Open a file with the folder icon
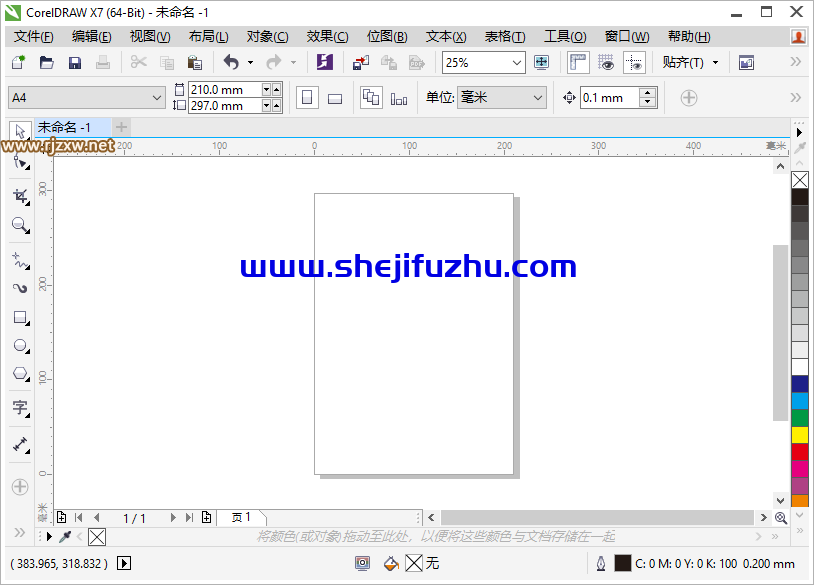The height and width of the screenshot is (585, 814). [47, 63]
